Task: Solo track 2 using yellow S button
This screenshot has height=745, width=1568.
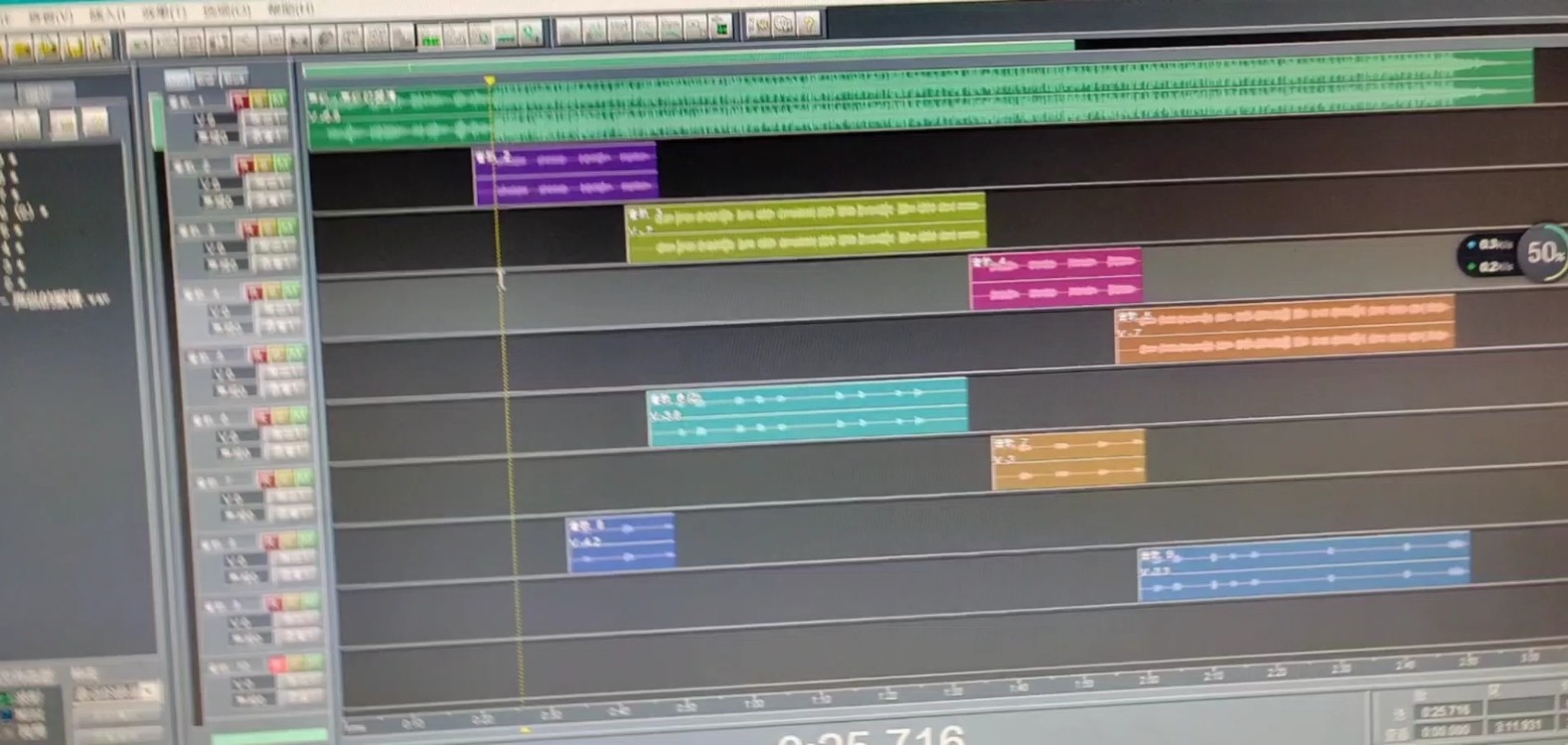Action: 264,164
